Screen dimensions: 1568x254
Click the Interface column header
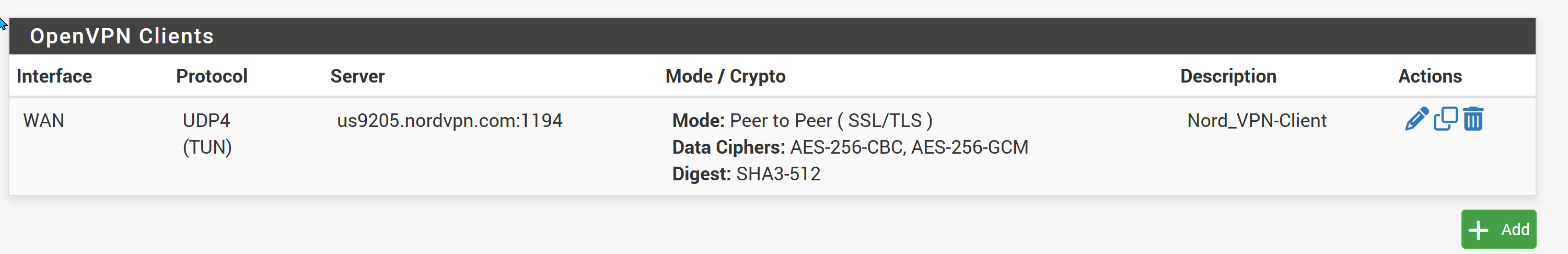point(54,76)
